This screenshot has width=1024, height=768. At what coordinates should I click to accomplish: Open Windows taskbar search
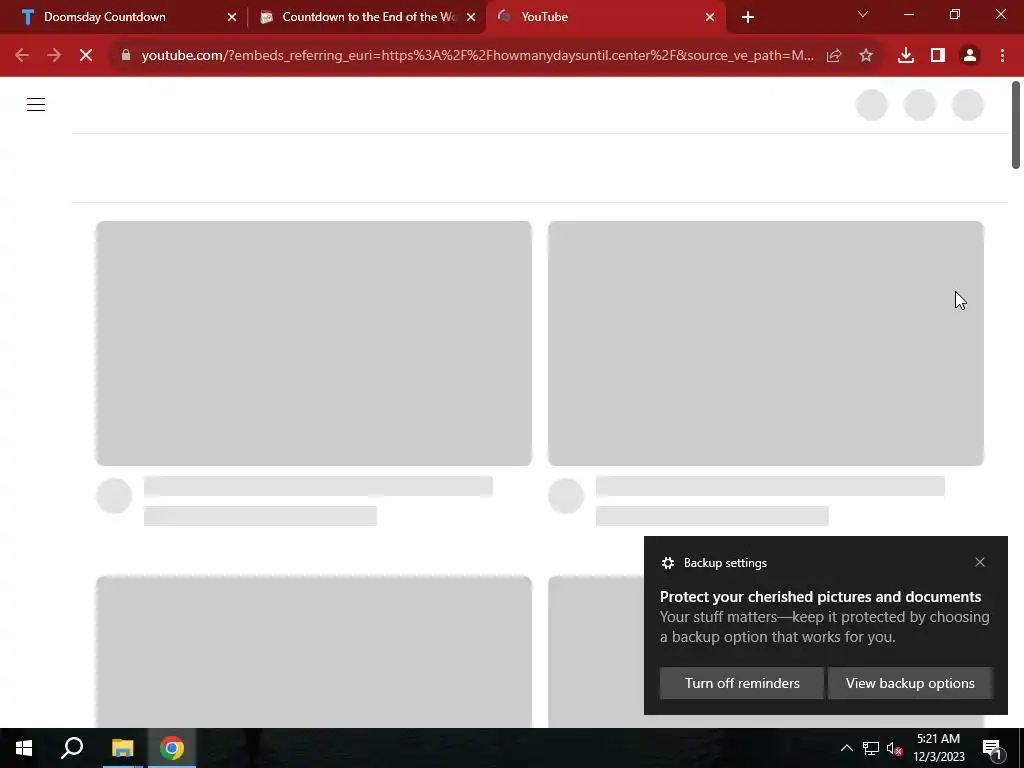(x=72, y=748)
